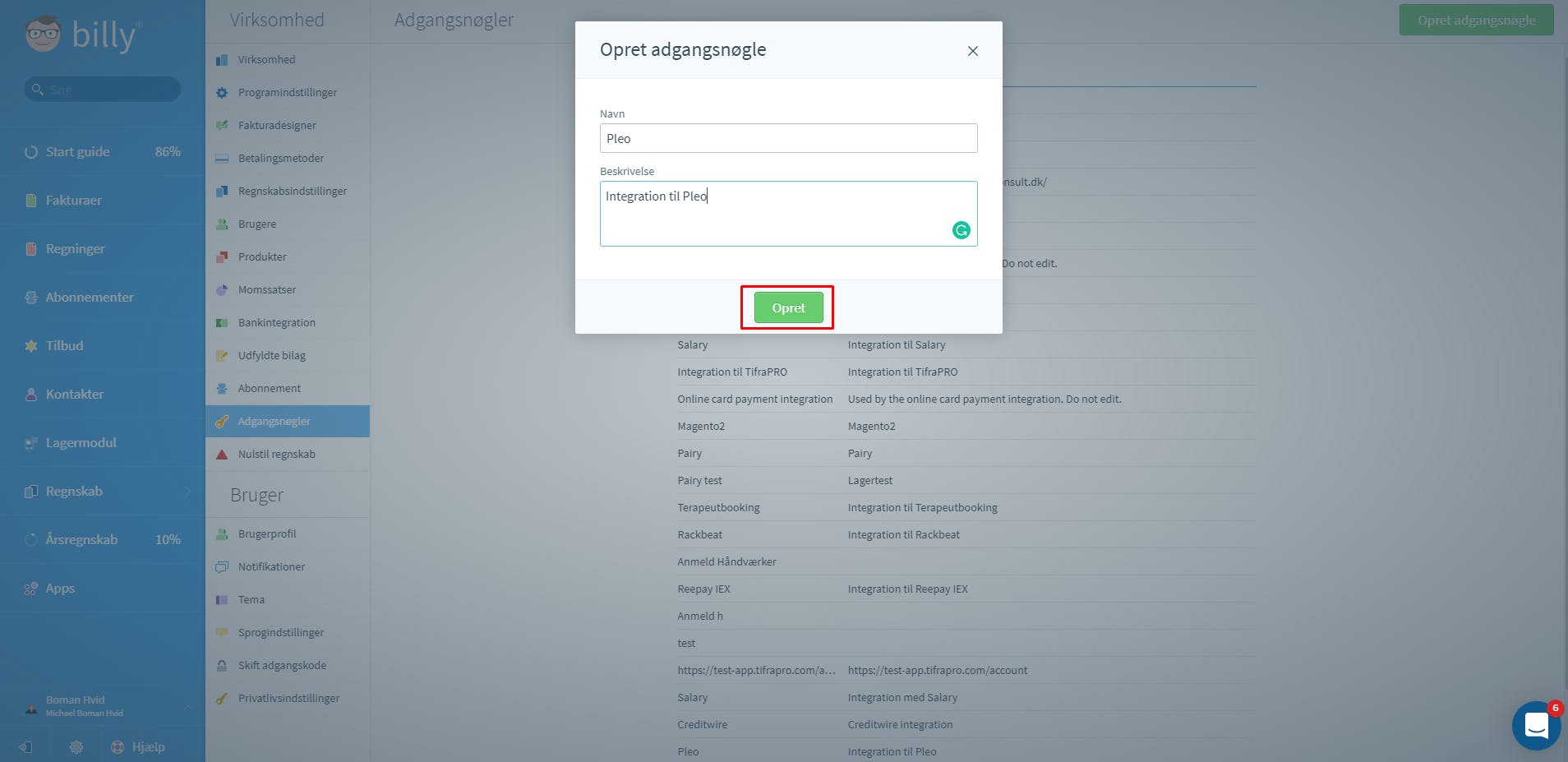Click the Terapeutbooking row
The image size is (1568, 762).
tap(966, 507)
